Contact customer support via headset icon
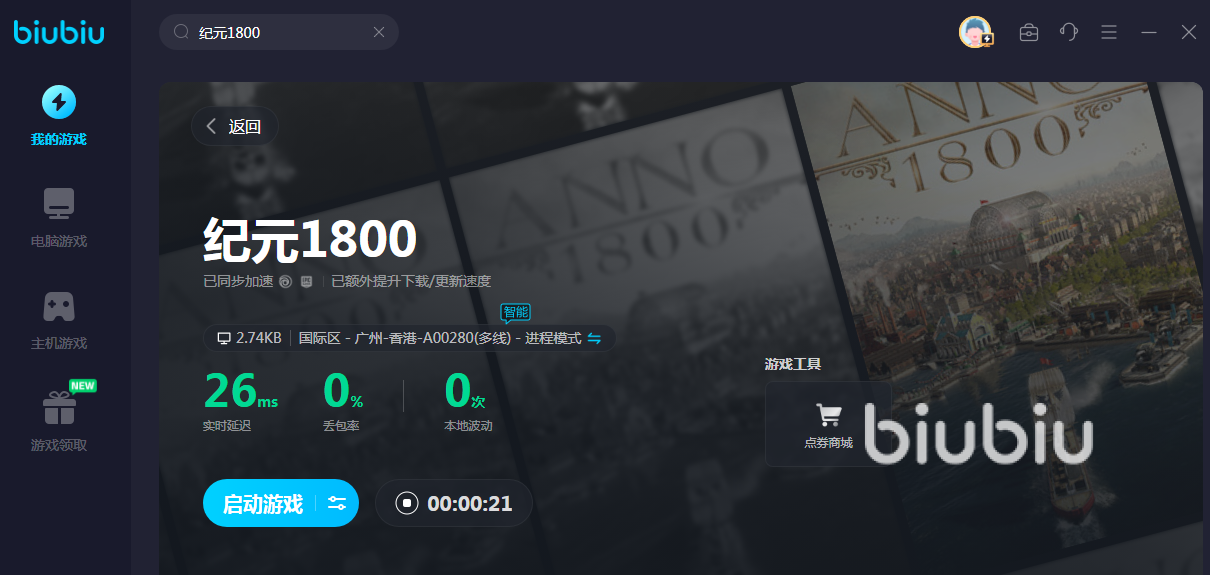 click(x=1068, y=32)
